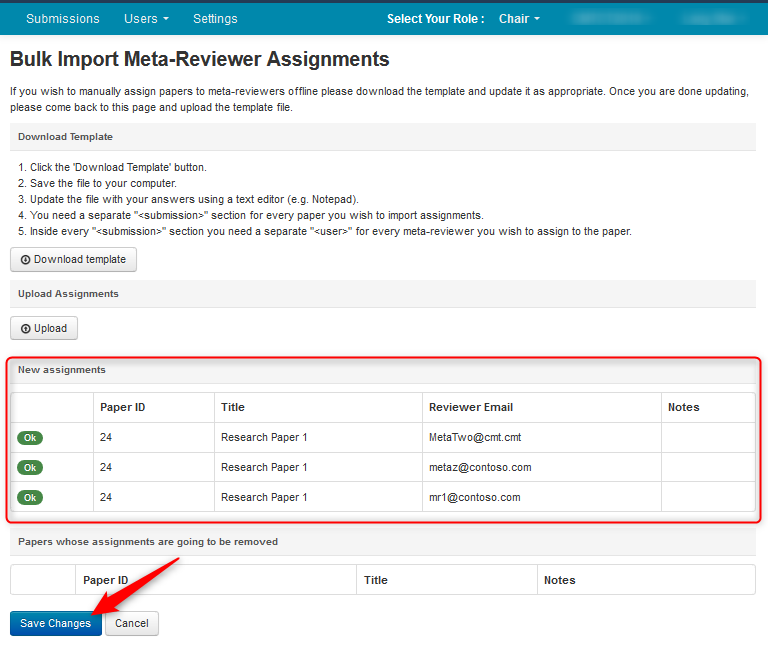This screenshot has height=648, width=768.
Task: Click Paper ID 24 in MetaTwo row
Action: (106, 437)
